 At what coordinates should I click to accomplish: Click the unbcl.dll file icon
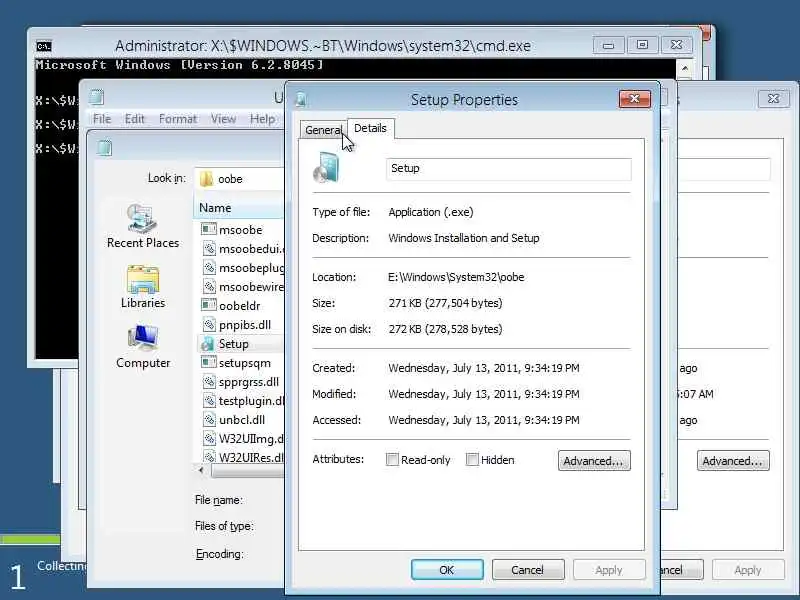(x=209, y=419)
